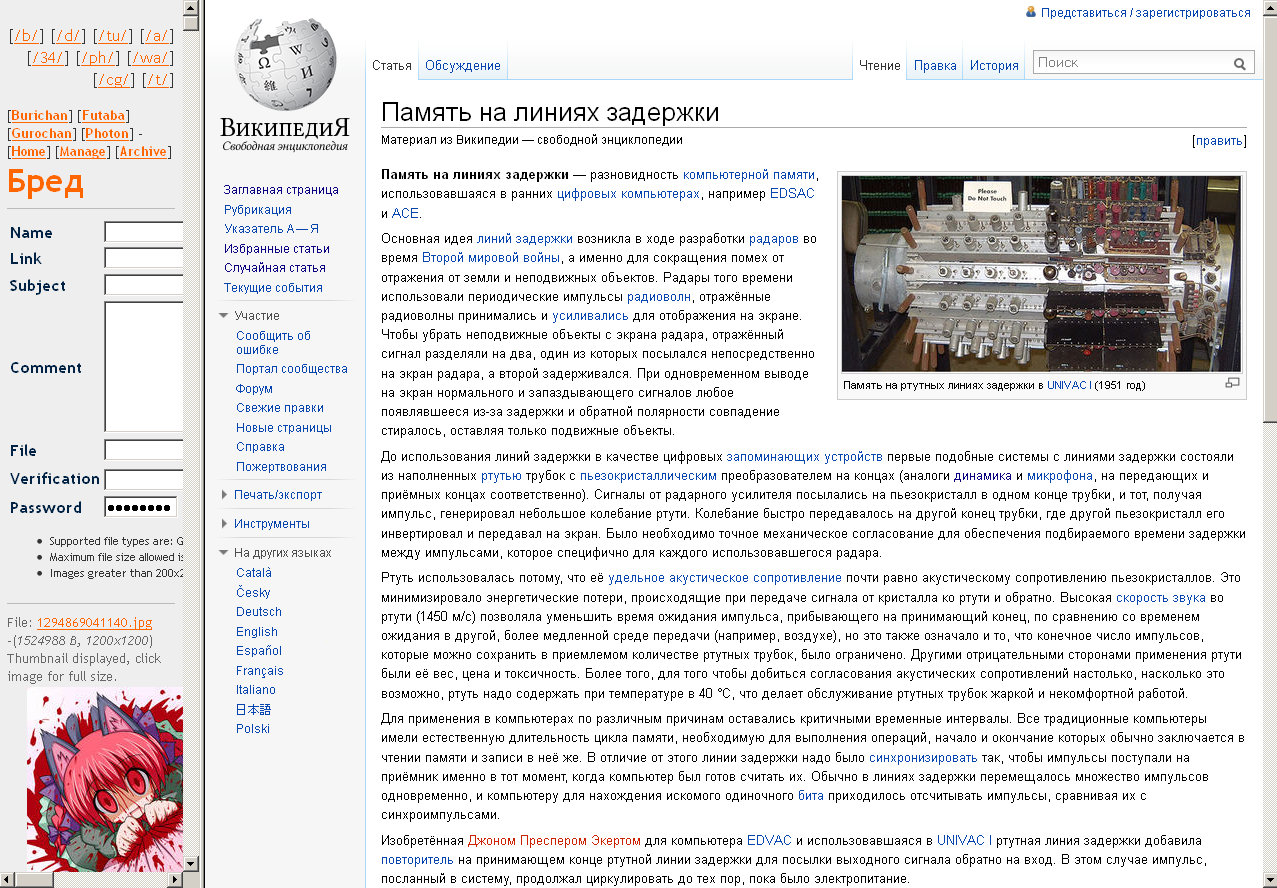This screenshot has height=888, width=1277.
Task: Switch article language to English
Action: click(257, 632)
